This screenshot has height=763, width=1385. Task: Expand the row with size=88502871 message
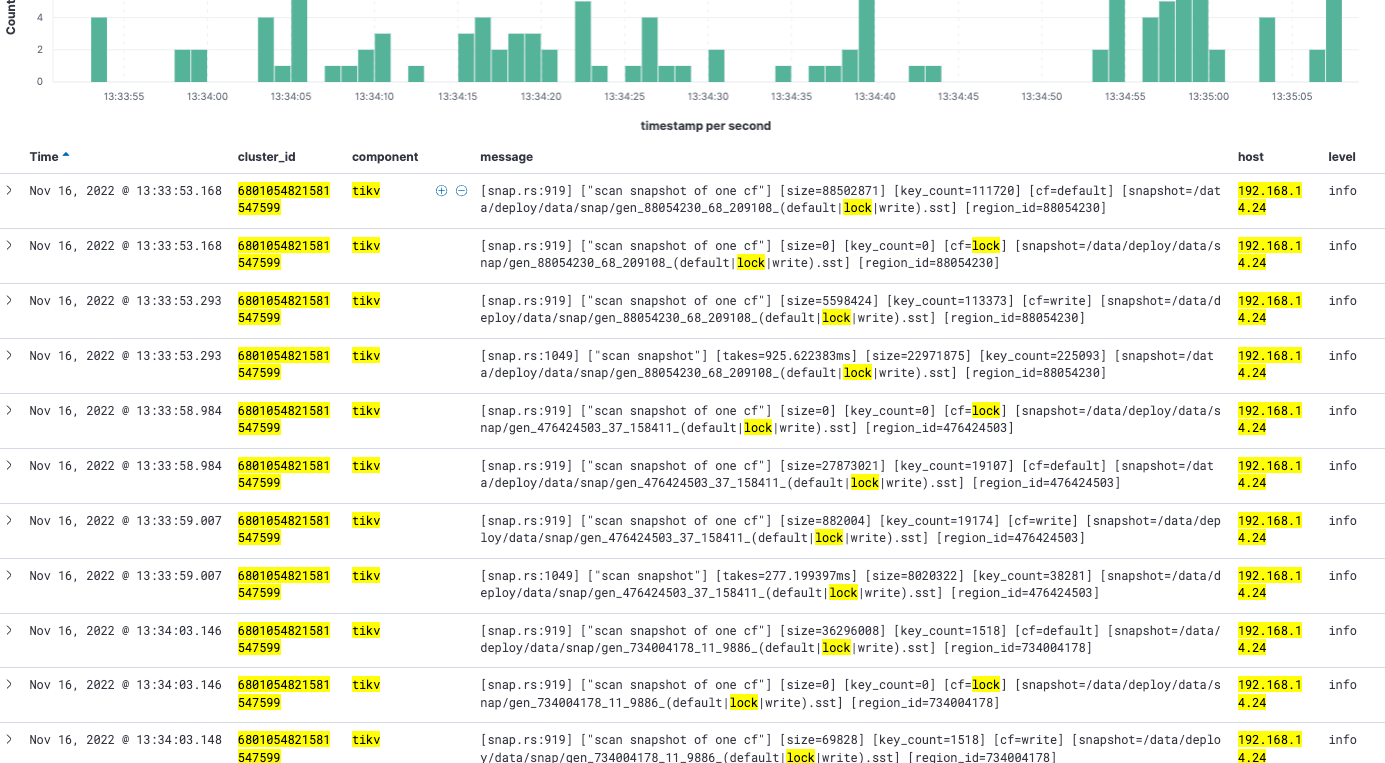(x=10, y=190)
